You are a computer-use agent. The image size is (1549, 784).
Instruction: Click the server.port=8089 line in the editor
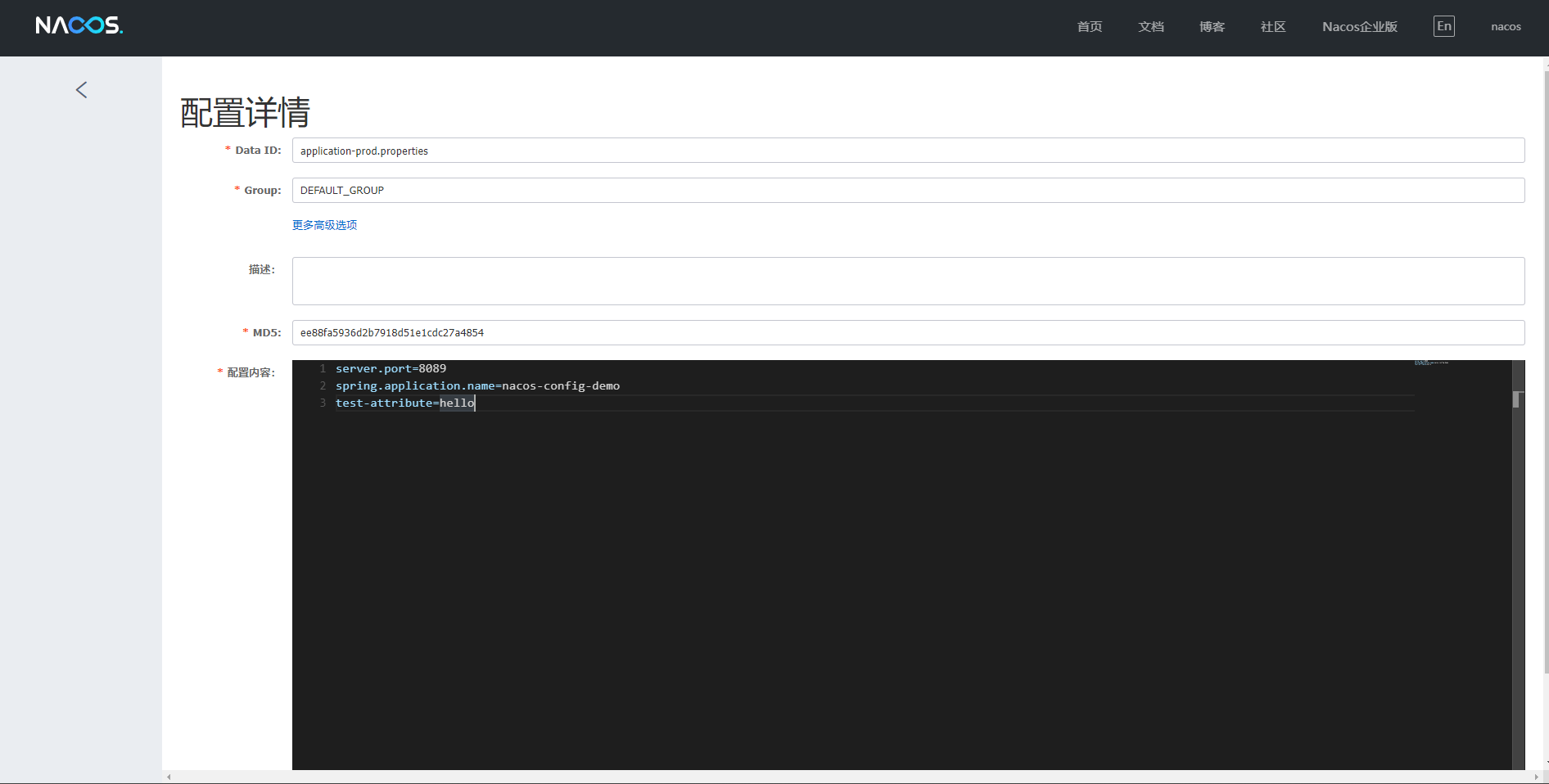pos(391,368)
